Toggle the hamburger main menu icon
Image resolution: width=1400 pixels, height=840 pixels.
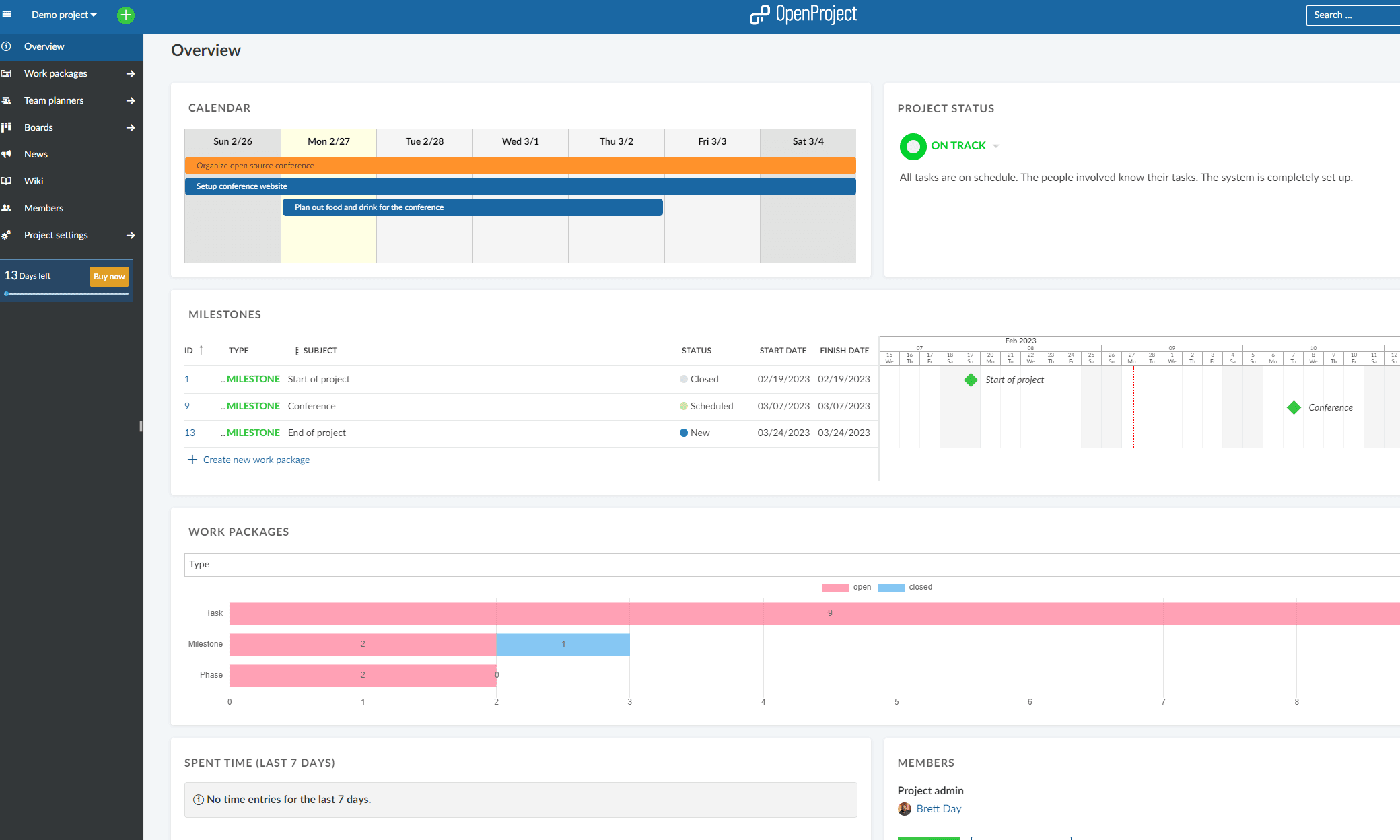(7, 14)
